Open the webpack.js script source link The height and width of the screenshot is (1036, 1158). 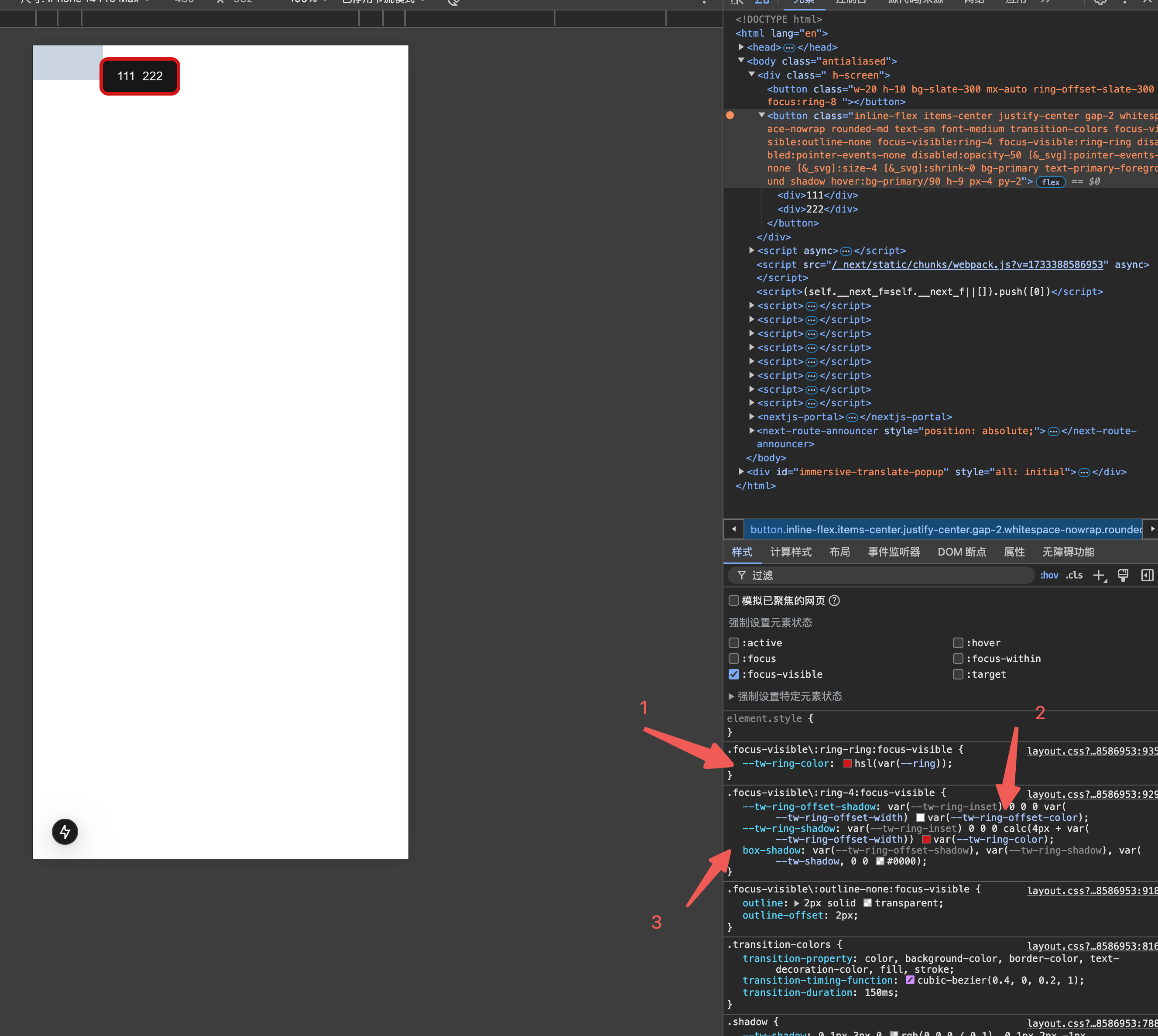pos(967,265)
